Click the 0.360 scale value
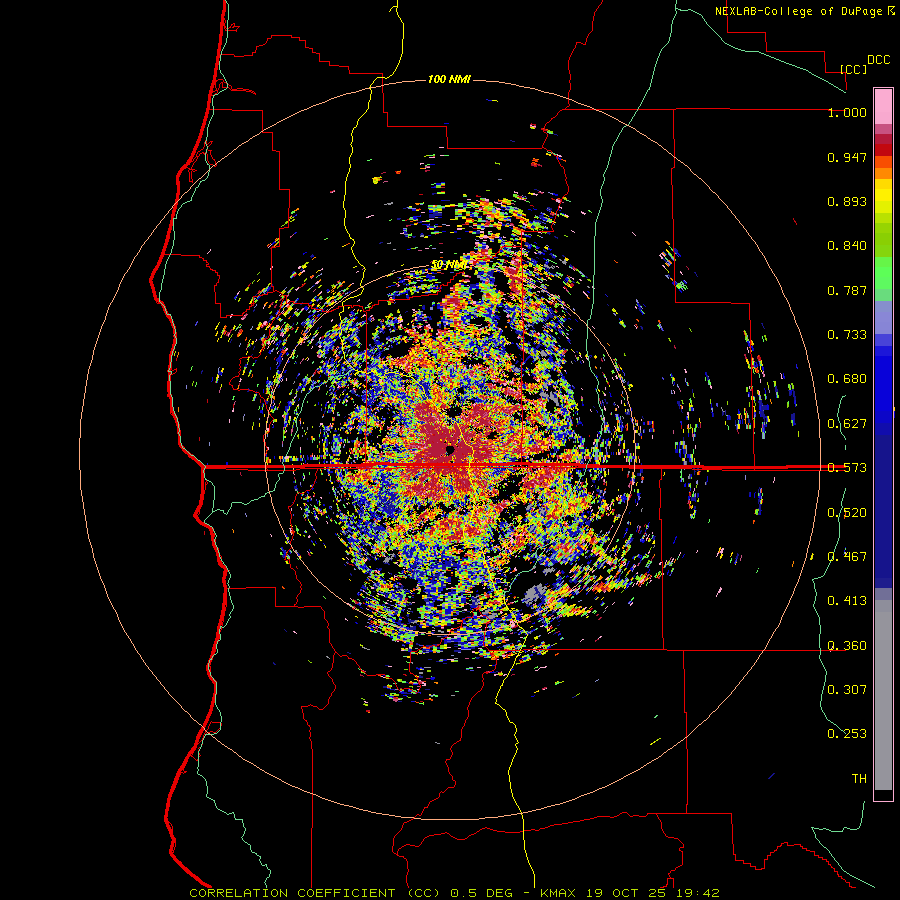The width and height of the screenshot is (900, 900). (x=847, y=646)
